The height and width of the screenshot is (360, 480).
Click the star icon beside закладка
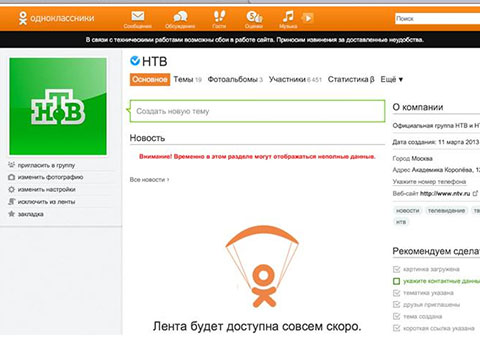[12, 214]
